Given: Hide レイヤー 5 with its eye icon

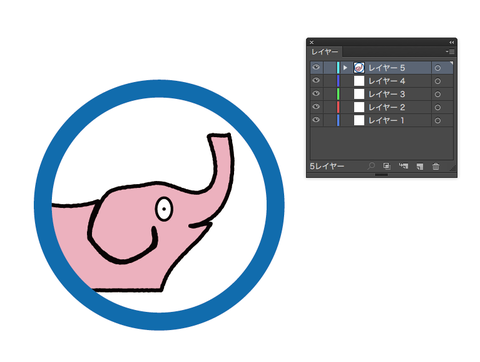Looking at the screenshot, I should pyautogui.click(x=316, y=68).
